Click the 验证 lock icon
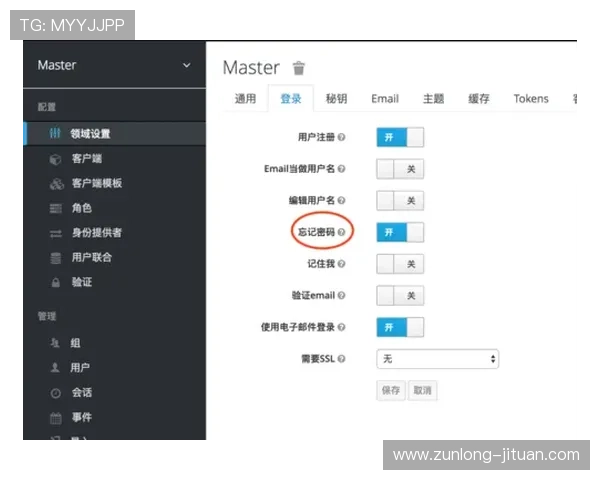 (x=56, y=283)
